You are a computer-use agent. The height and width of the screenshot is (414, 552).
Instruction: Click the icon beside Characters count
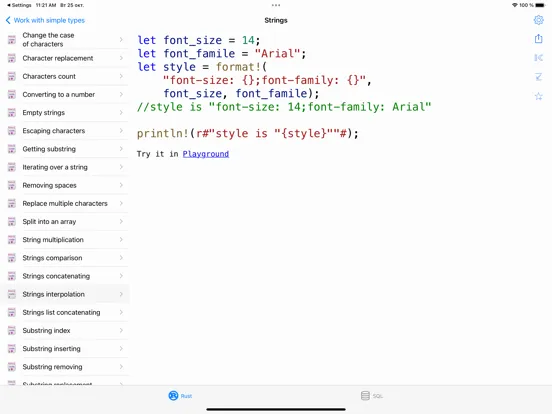click(12, 76)
